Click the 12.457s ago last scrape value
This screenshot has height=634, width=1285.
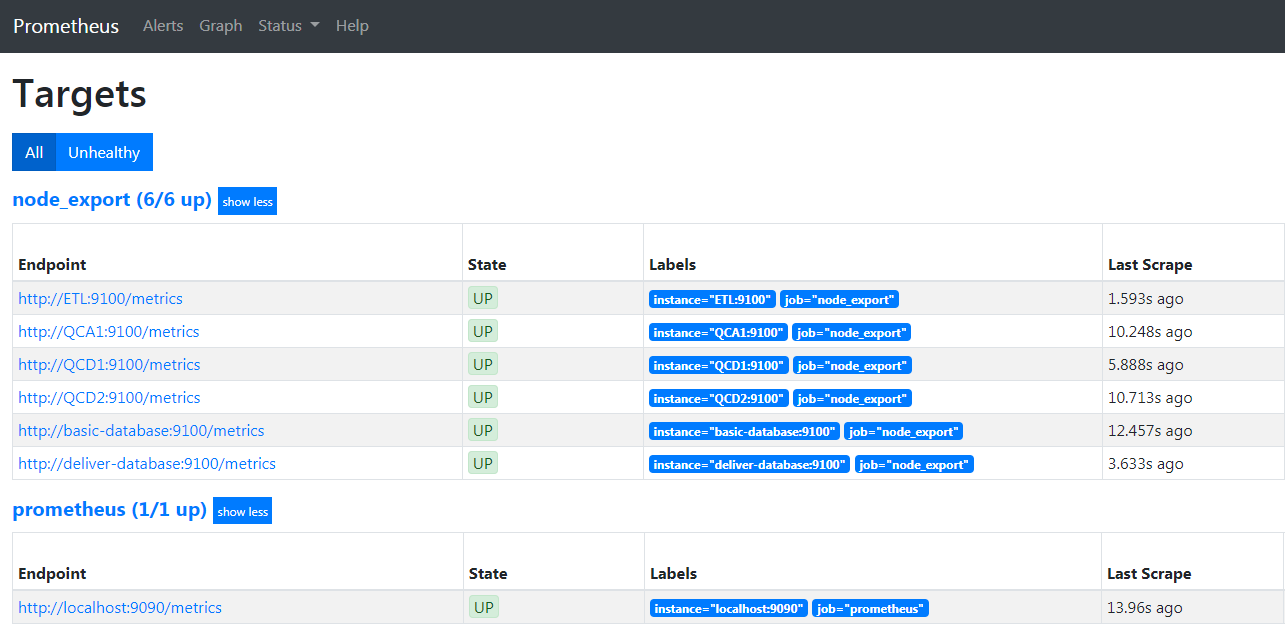point(1150,430)
